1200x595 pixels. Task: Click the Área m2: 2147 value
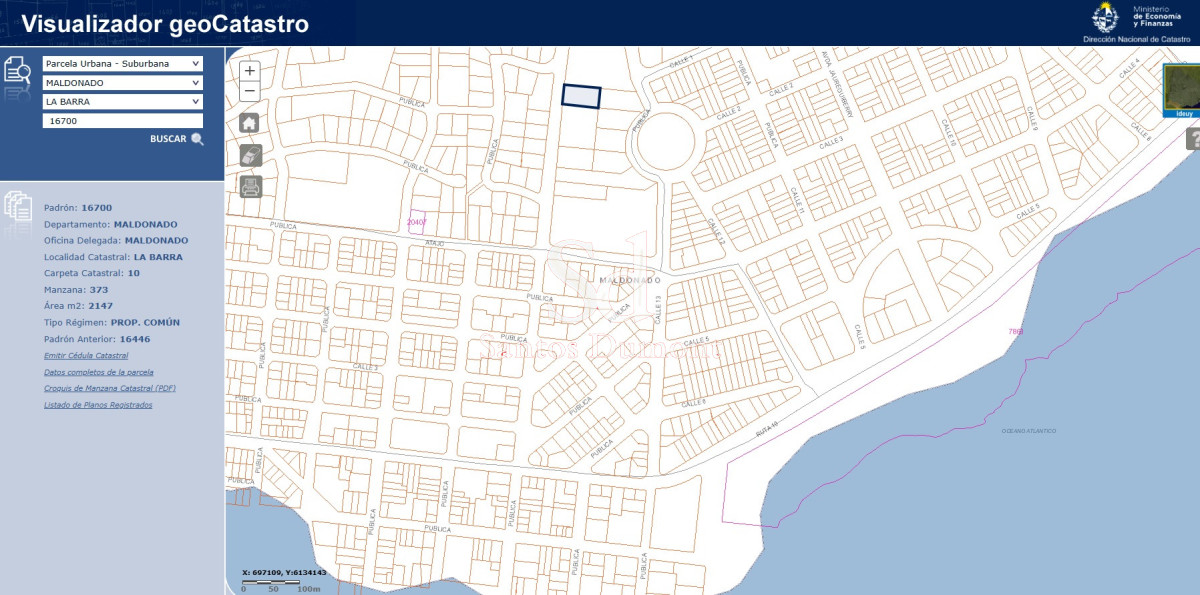pos(102,306)
